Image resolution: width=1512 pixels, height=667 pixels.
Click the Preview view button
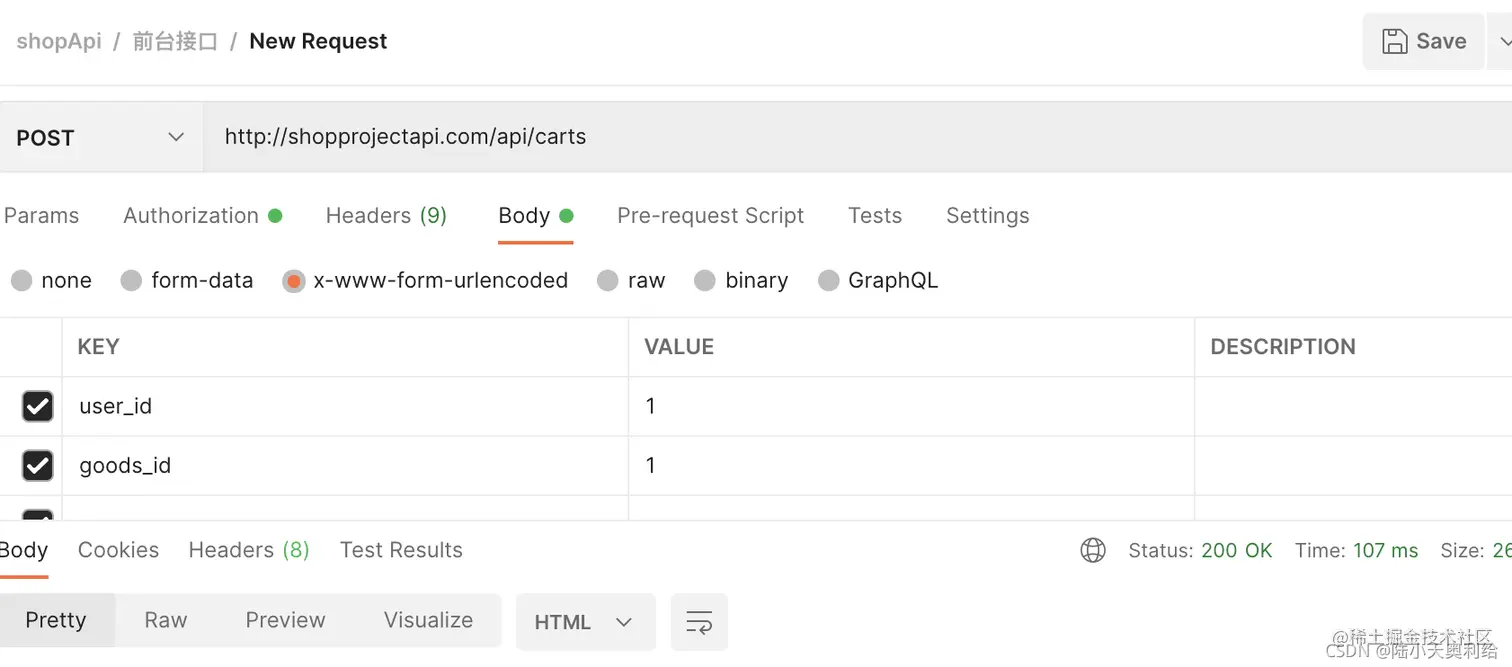tap(285, 620)
